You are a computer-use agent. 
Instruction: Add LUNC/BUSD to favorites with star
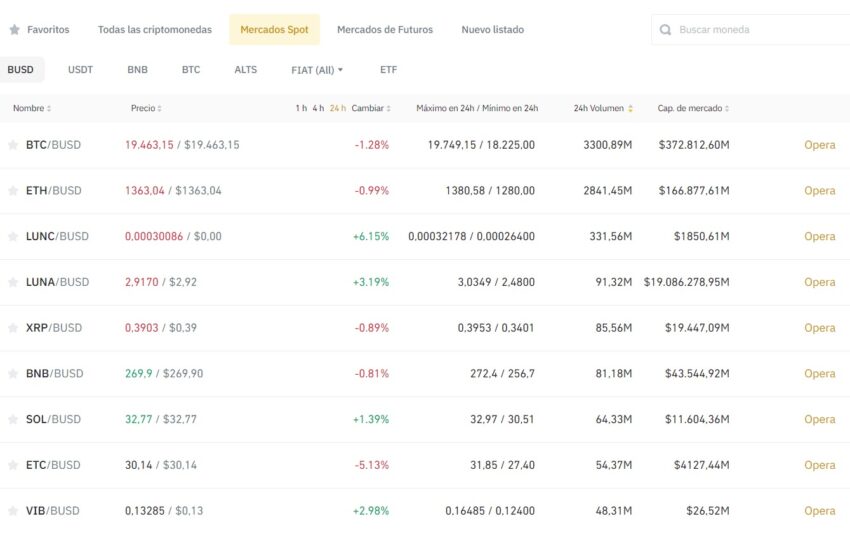(x=13, y=237)
